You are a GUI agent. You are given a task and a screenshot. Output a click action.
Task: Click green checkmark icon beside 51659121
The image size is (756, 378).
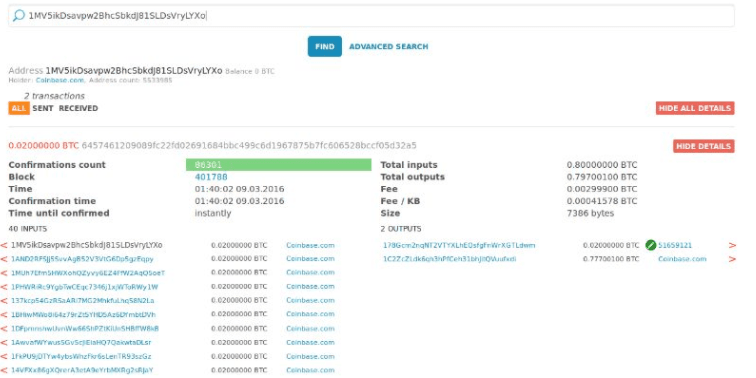[650, 245]
